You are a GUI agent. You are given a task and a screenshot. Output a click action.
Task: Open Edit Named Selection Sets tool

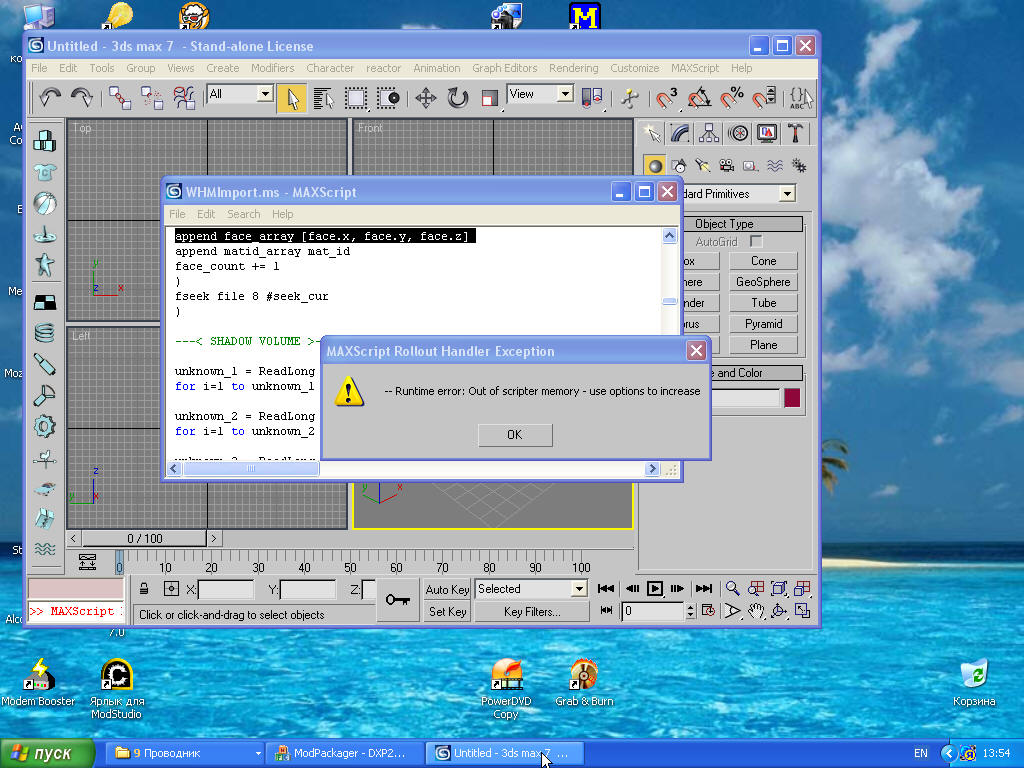click(x=801, y=98)
